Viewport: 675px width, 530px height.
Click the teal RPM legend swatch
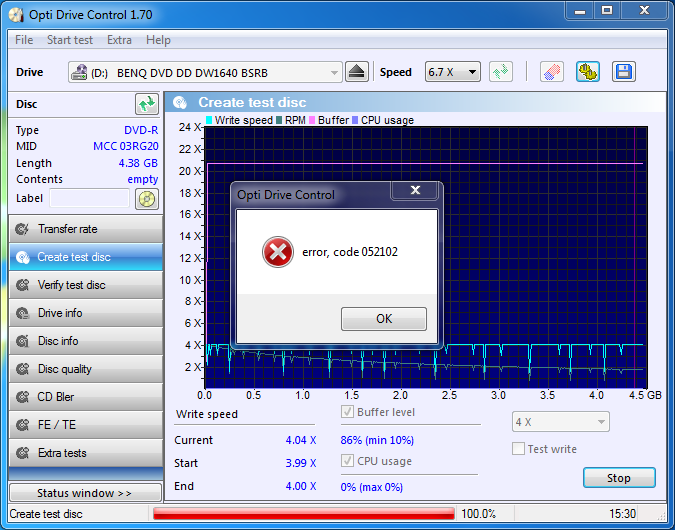[279, 120]
